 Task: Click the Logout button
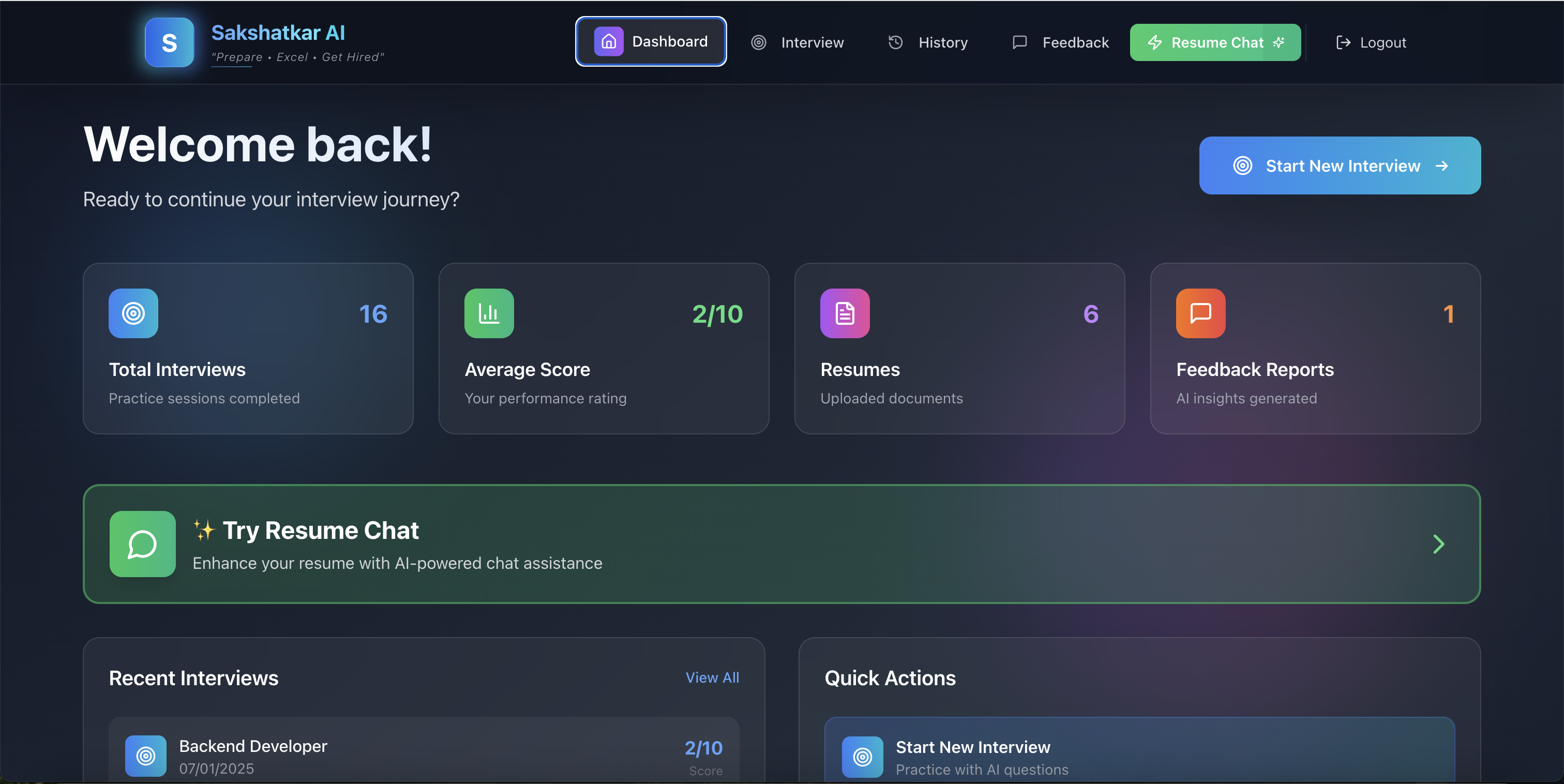1371,42
